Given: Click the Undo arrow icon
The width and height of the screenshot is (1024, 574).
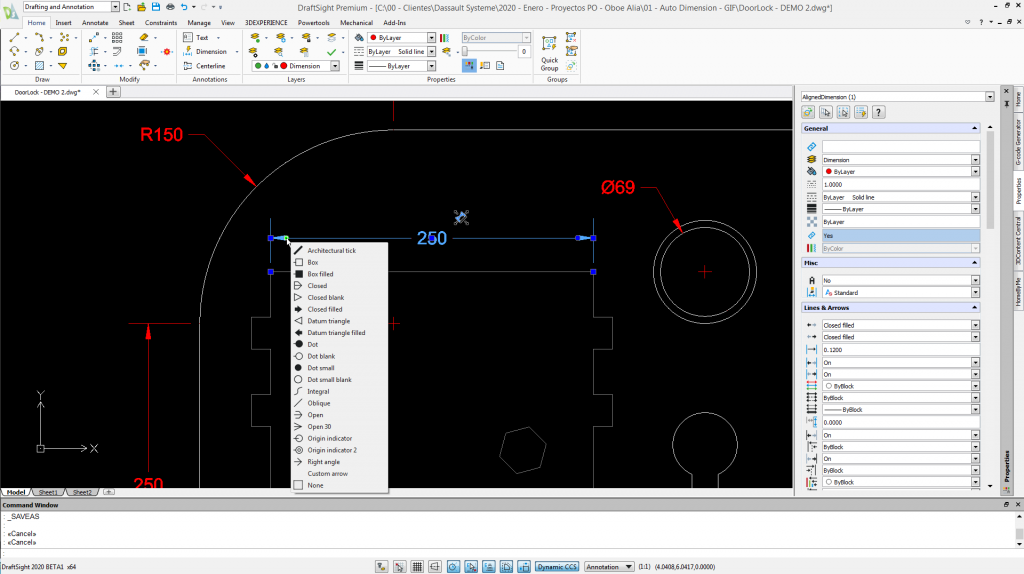Looking at the screenshot, I should pos(184,7).
